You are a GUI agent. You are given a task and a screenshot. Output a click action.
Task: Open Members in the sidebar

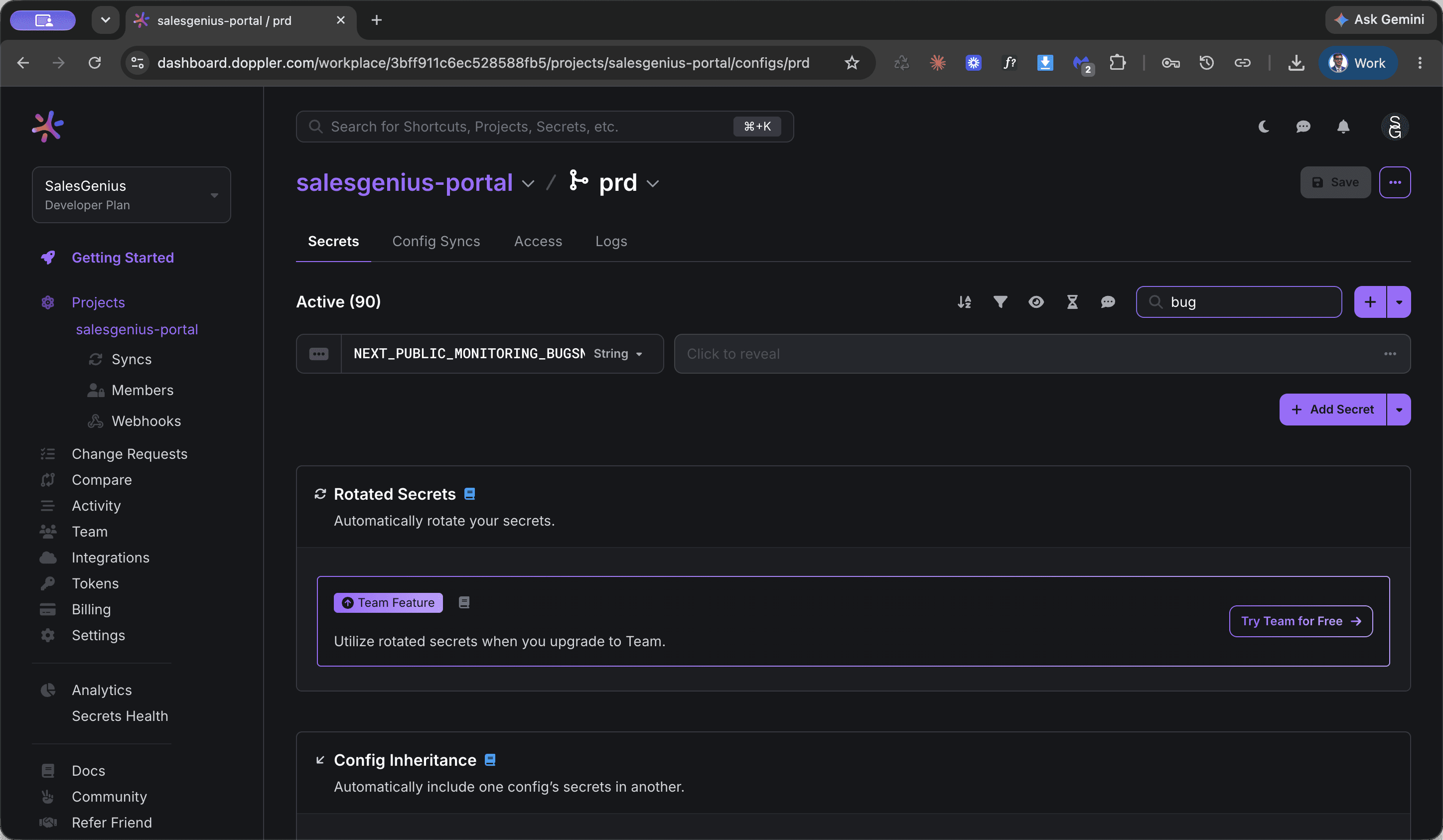[x=143, y=390]
